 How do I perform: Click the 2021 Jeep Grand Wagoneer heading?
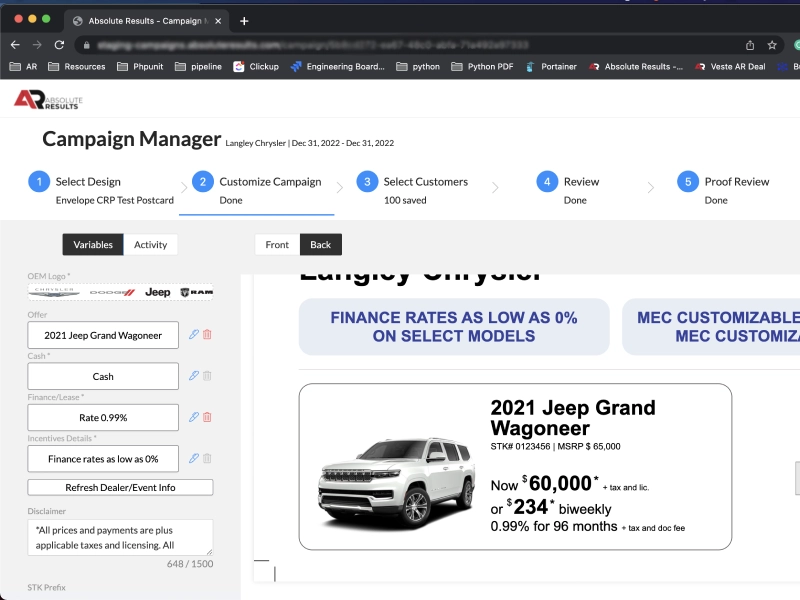point(573,418)
